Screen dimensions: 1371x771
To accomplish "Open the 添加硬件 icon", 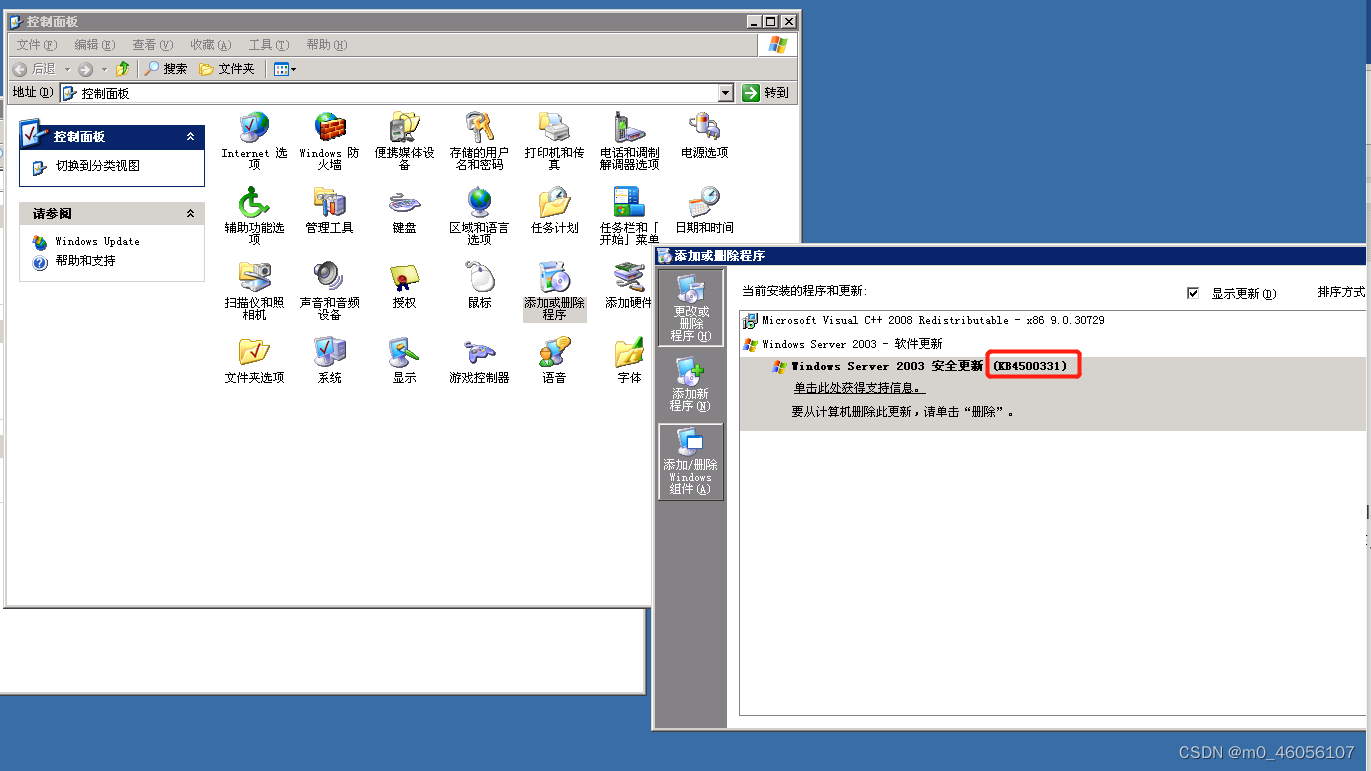I will (629, 286).
